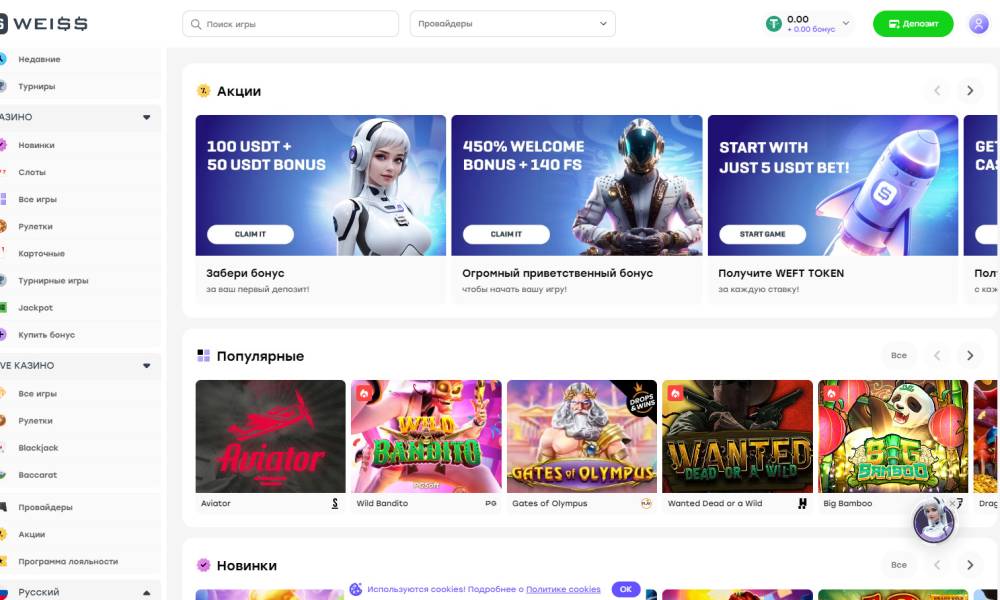
Task: View all Популярные games via Все
Action: click(x=899, y=355)
